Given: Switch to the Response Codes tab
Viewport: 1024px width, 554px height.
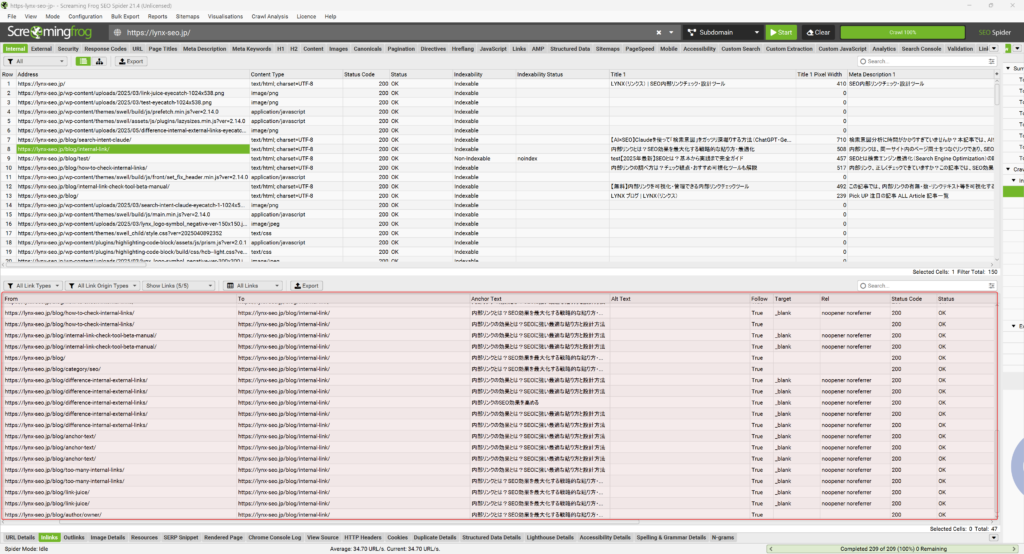Looking at the screenshot, I should (105, 48).
